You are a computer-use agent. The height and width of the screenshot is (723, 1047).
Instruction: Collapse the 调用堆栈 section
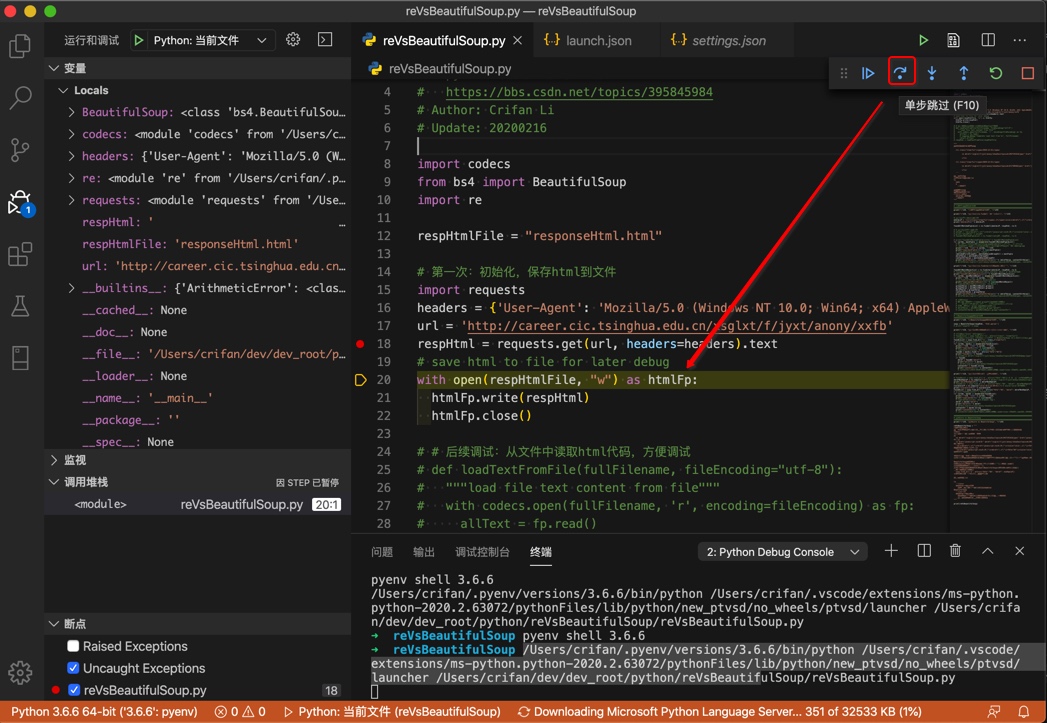pyautogui.click(x=54, y=482)
